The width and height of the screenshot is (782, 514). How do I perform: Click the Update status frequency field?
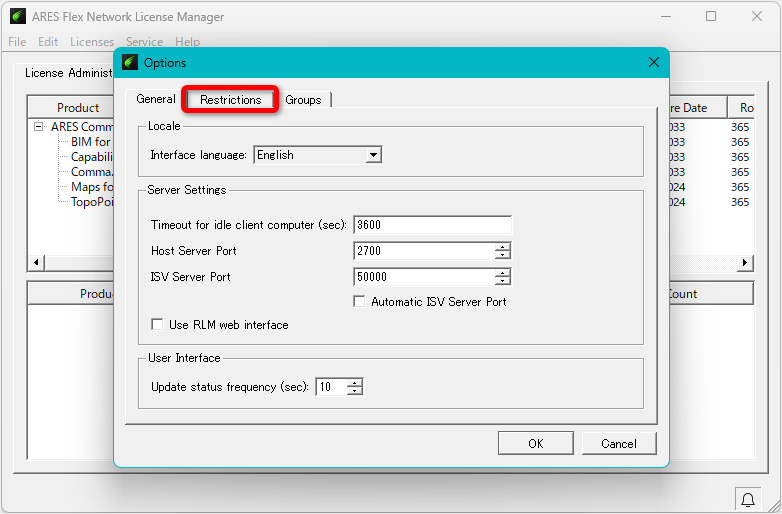tap(331, 387)
